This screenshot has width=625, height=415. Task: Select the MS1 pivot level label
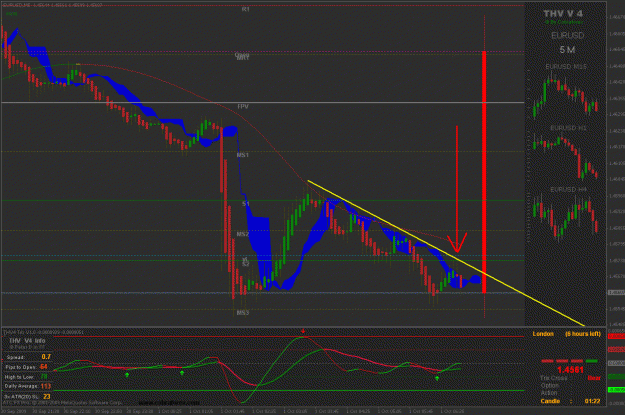[x=243, y=155]
